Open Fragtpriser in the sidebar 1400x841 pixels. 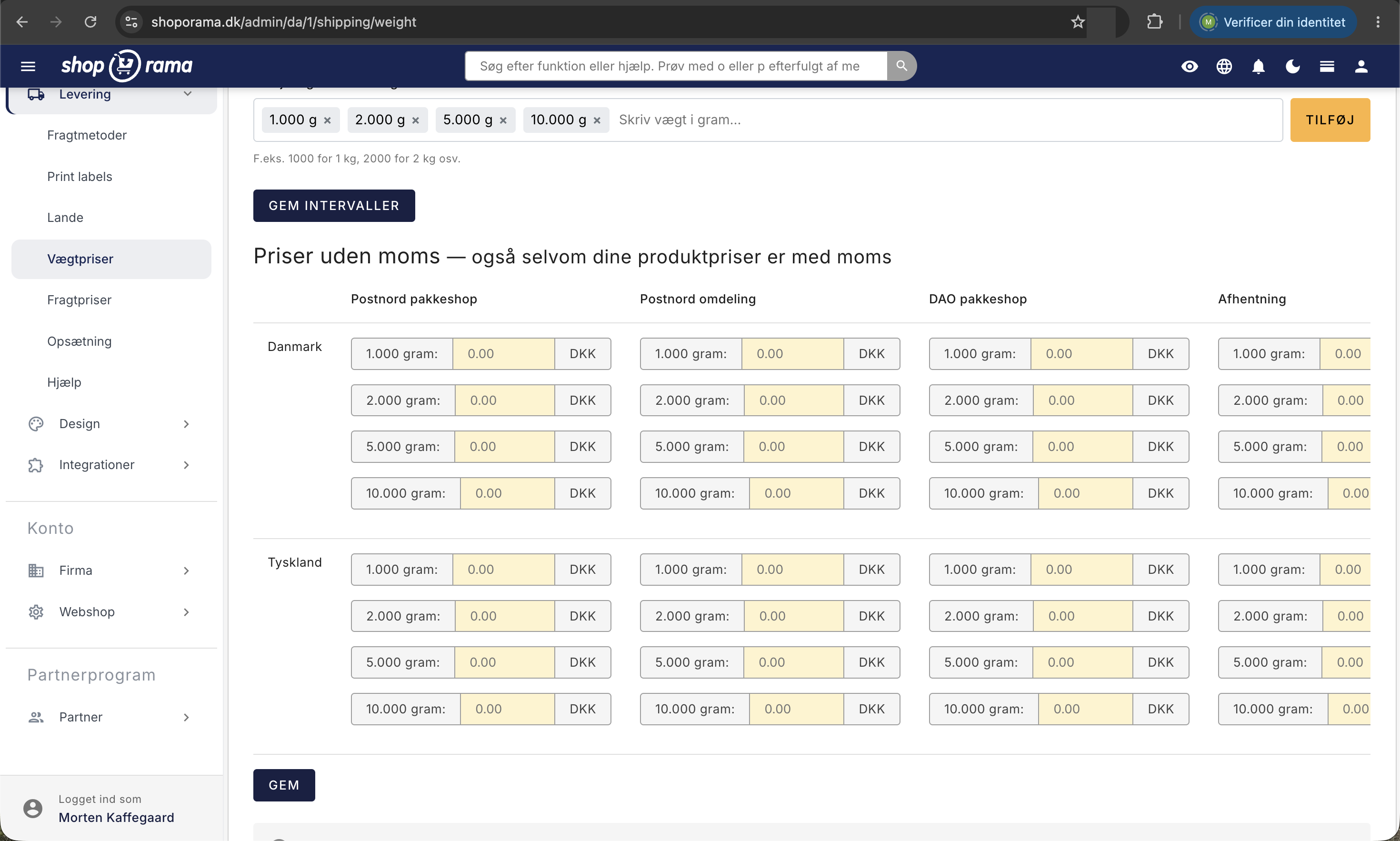[x=80, y=300]
